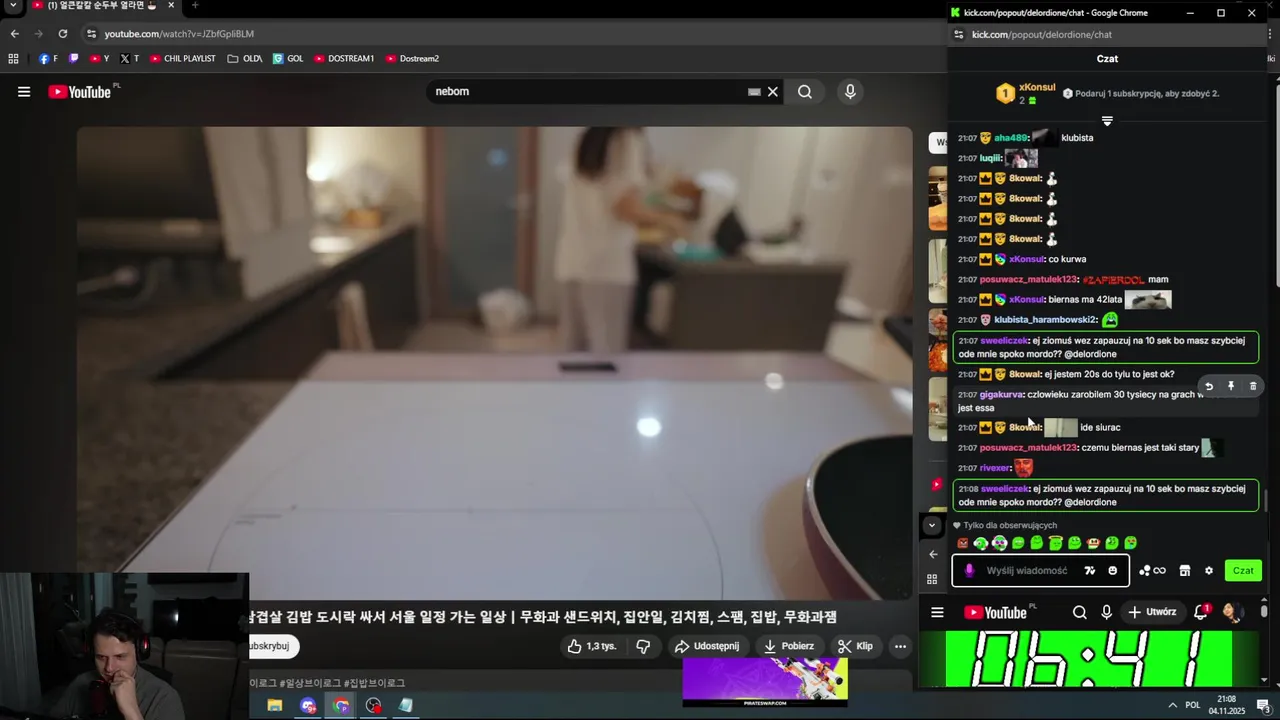Open a new browser tab with plus
1280x720 pixels.
pyautogui.click(x=195, y=5)
